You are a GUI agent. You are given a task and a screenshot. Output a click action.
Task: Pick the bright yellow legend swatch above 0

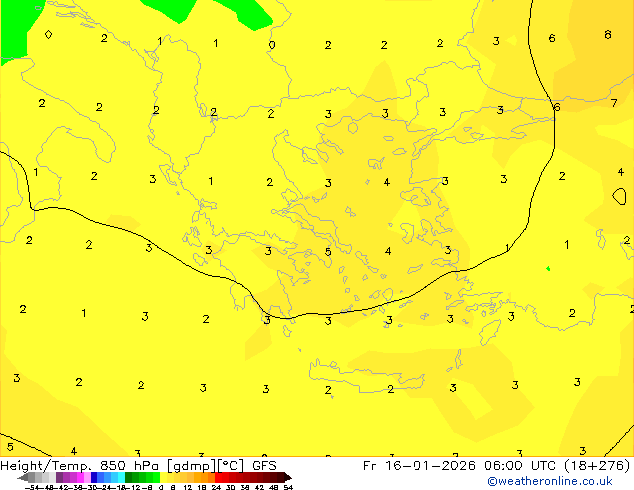163,477
